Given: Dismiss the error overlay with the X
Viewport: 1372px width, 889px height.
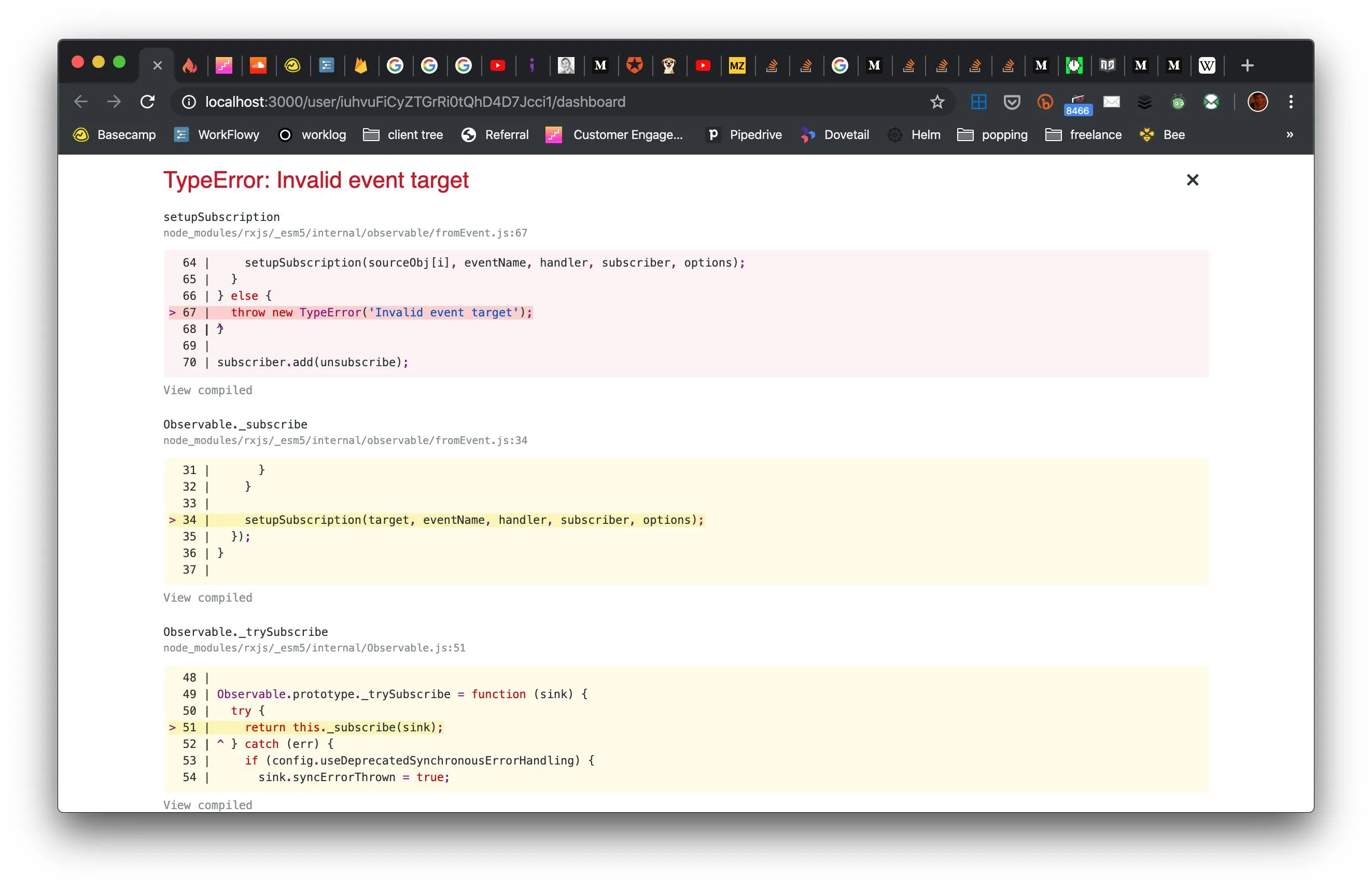Looking at the screenshot, I should tap(1192, 180).
